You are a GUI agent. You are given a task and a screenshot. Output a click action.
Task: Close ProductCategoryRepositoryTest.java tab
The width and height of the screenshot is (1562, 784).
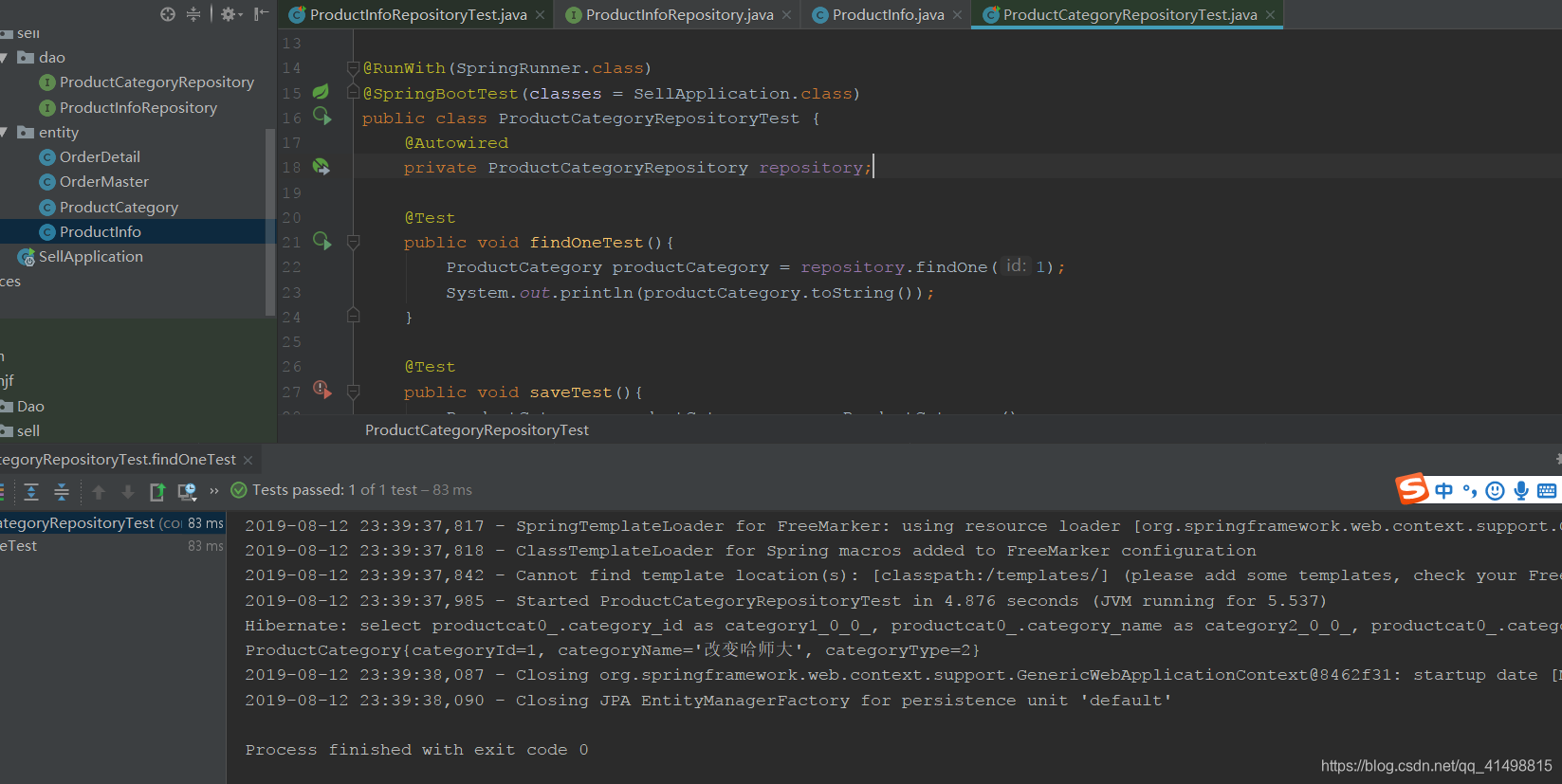coord(1270,14)
